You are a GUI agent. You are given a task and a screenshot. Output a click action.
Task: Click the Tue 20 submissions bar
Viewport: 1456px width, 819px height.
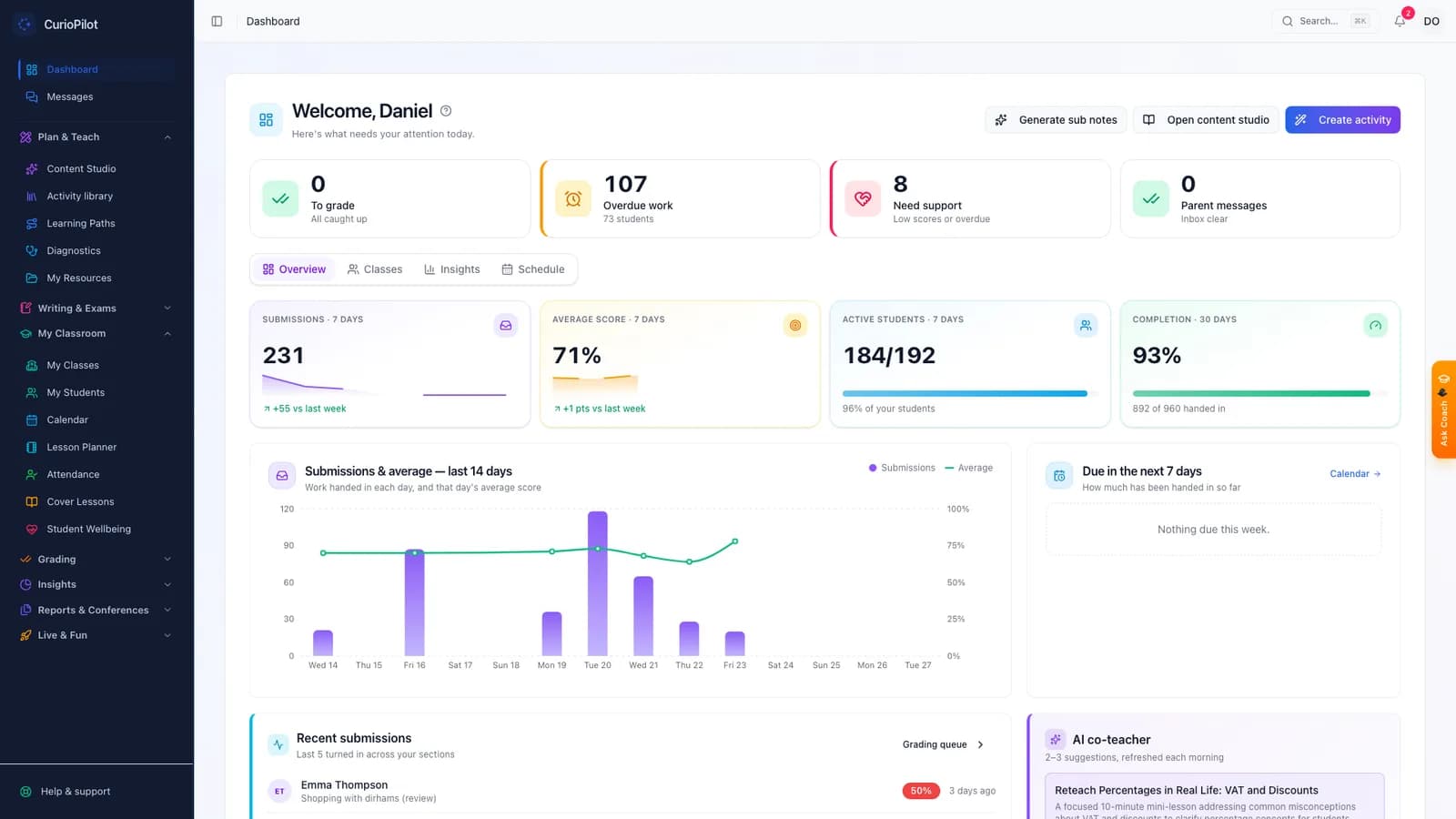(598, 583)
